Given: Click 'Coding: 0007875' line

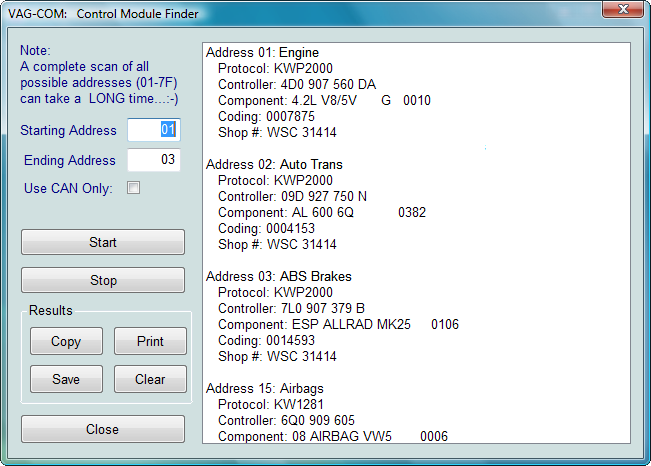Looking at the screenshot, I should pos(266,117).
